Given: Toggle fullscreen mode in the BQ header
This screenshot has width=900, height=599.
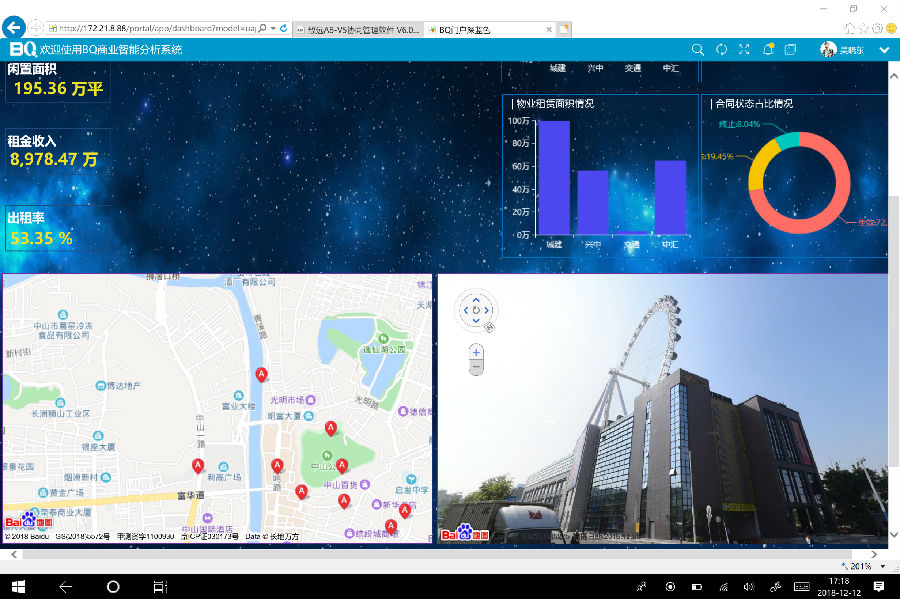Looking at the screenshot, I should [x=744, y=49].
